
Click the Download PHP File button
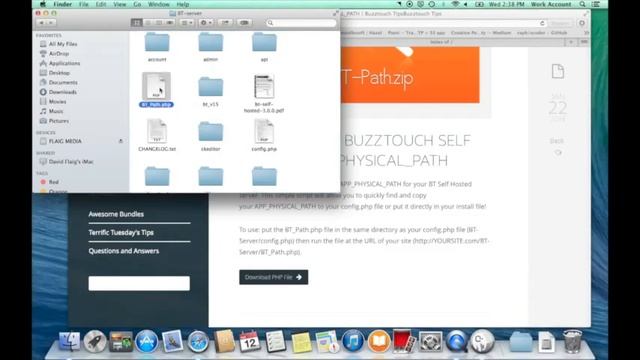coord(273,277)
